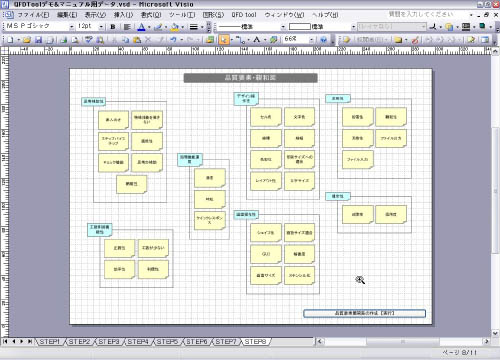The height and width of the screenshot is (360, 500).
Task: Select the GUI sticky note shape
Action: tap(266, 254)
